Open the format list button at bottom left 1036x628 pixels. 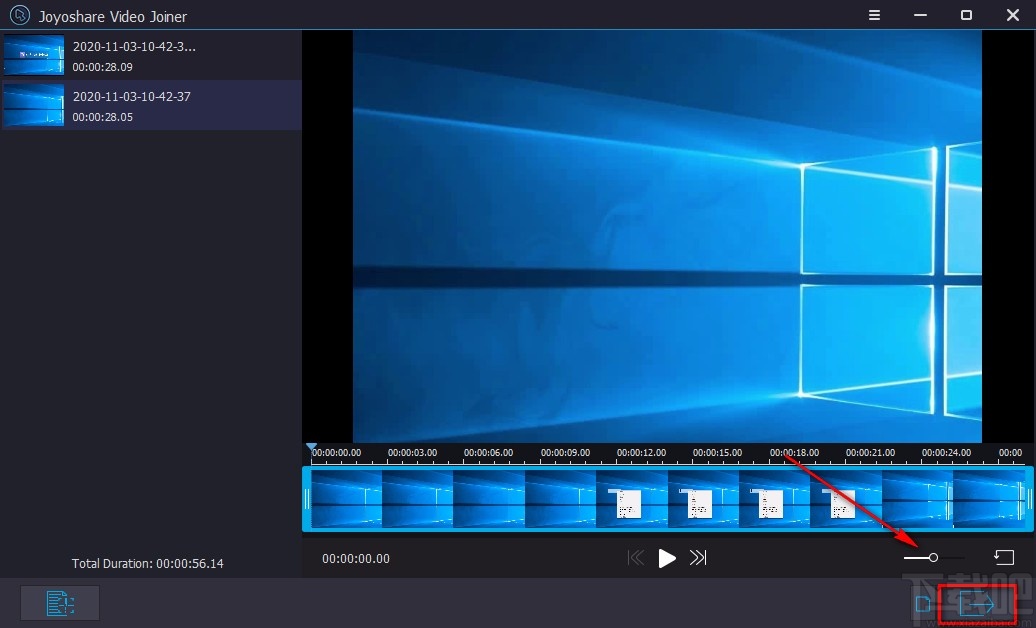coord(60,603)
